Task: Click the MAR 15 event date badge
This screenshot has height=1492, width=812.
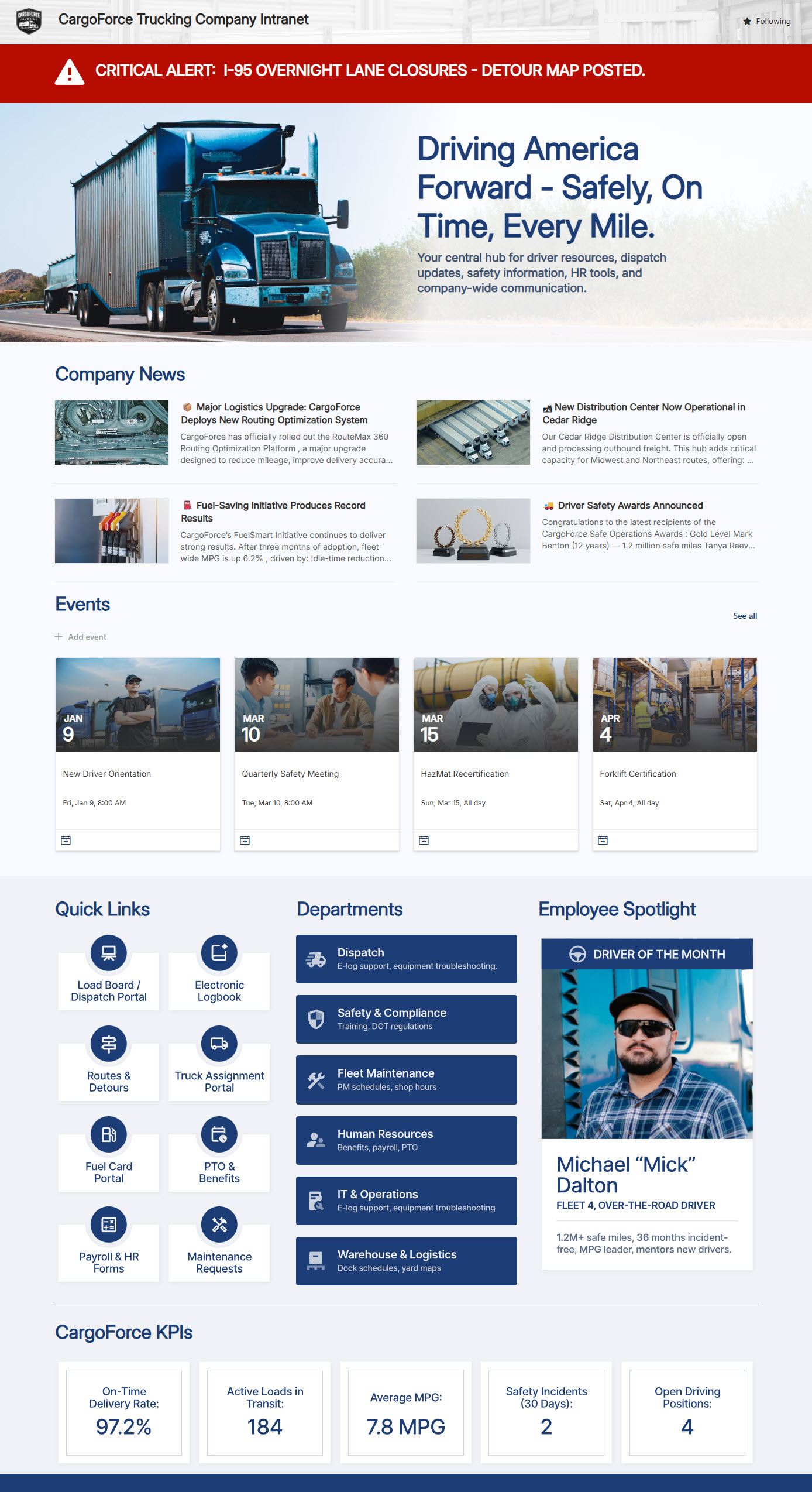Action: point(432,728)
